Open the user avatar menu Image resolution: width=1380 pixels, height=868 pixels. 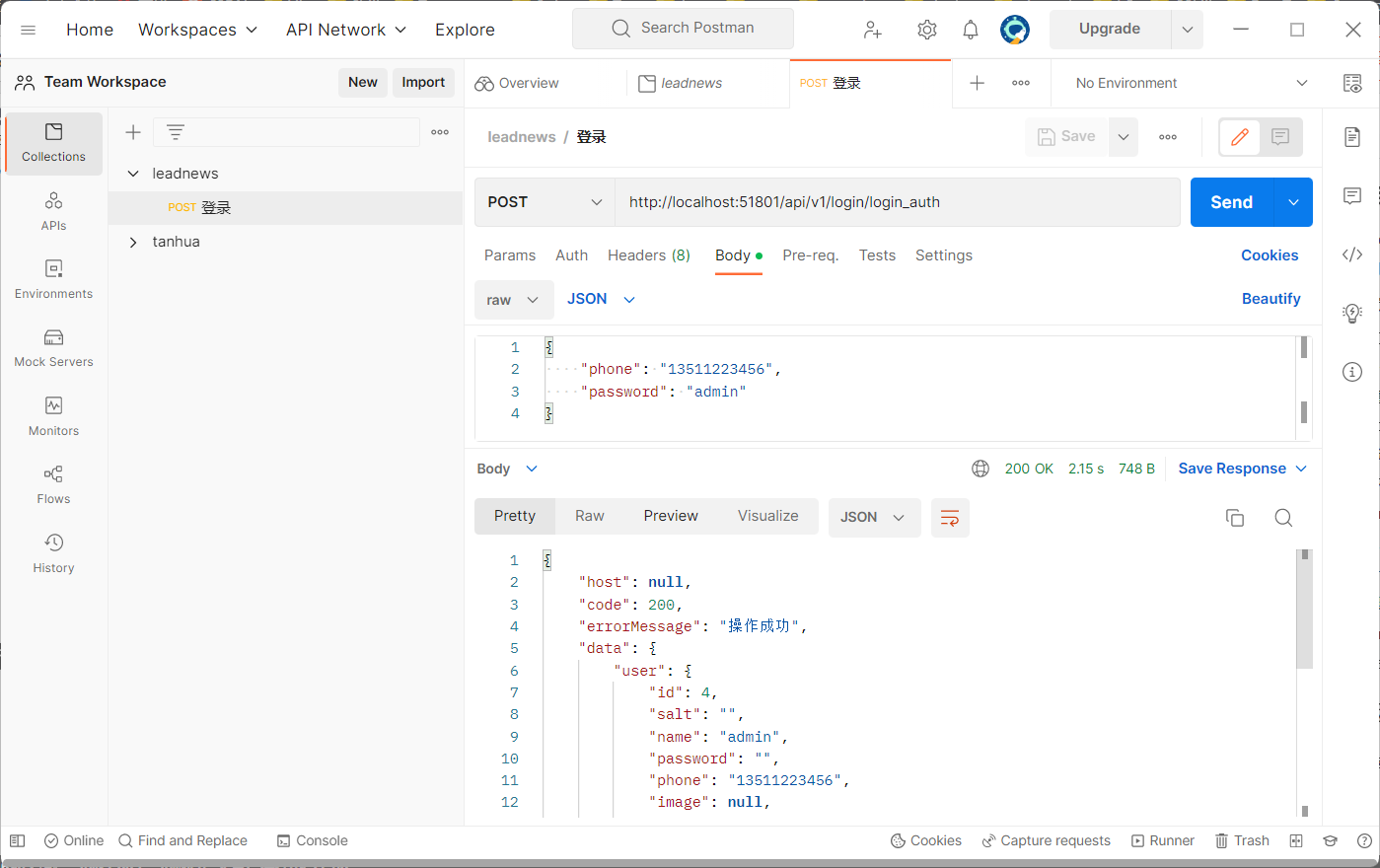[x=1015, y=30]
